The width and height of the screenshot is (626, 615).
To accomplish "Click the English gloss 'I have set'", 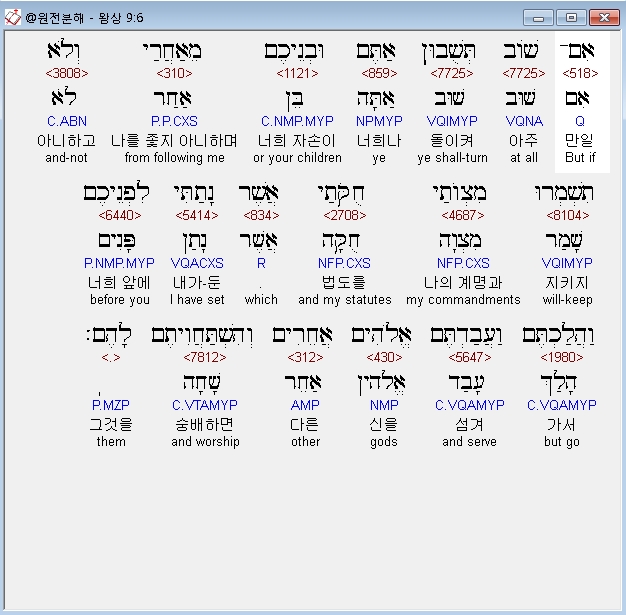I will (197, 300).
